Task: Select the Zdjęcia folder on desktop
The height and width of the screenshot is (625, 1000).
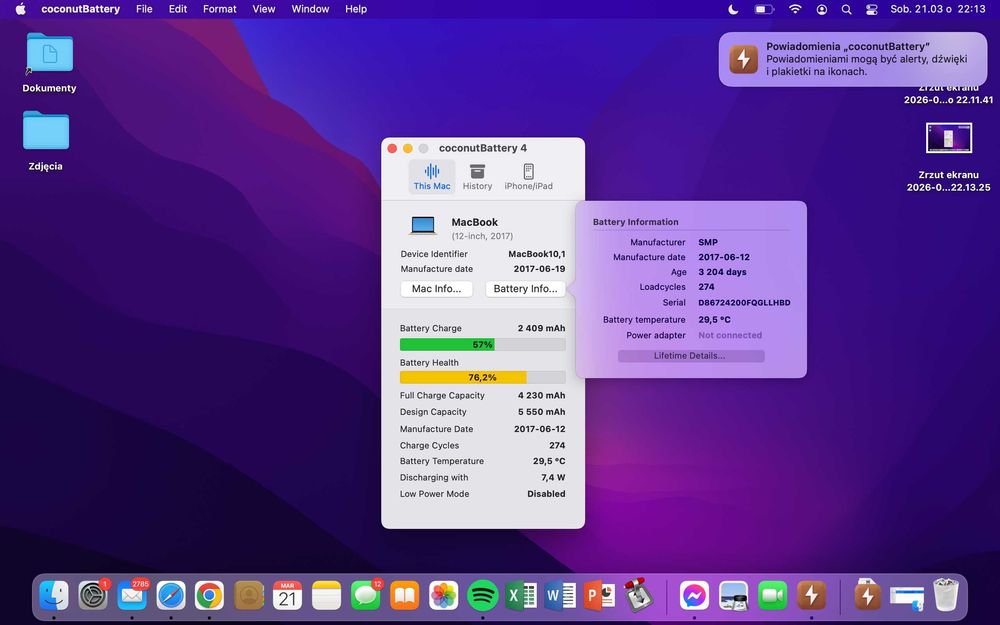Action: [x=46, y=140]
